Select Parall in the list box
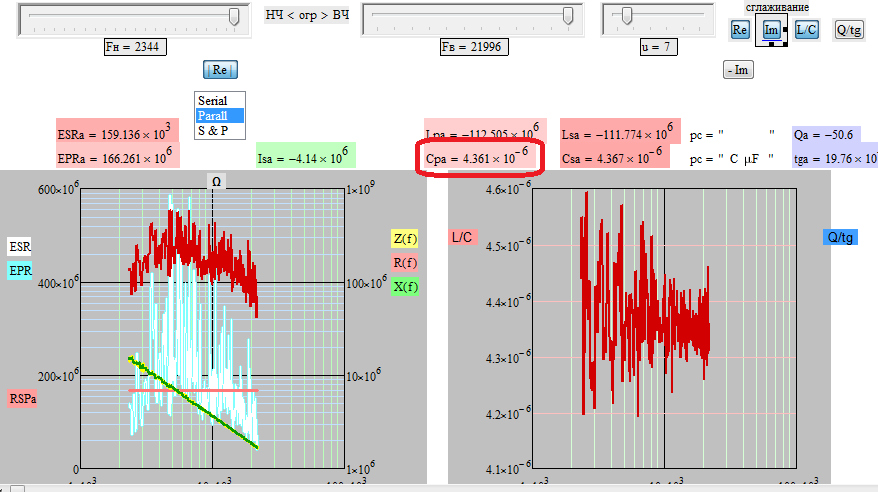The width and height of the screenshot is (878, 492). click(x=220, y=115)
